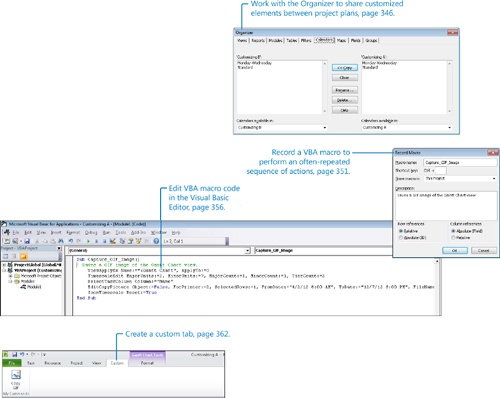Screen dimensions: 500x398
Task: Open the Views tab in Organizer
Action: [242, 40]
